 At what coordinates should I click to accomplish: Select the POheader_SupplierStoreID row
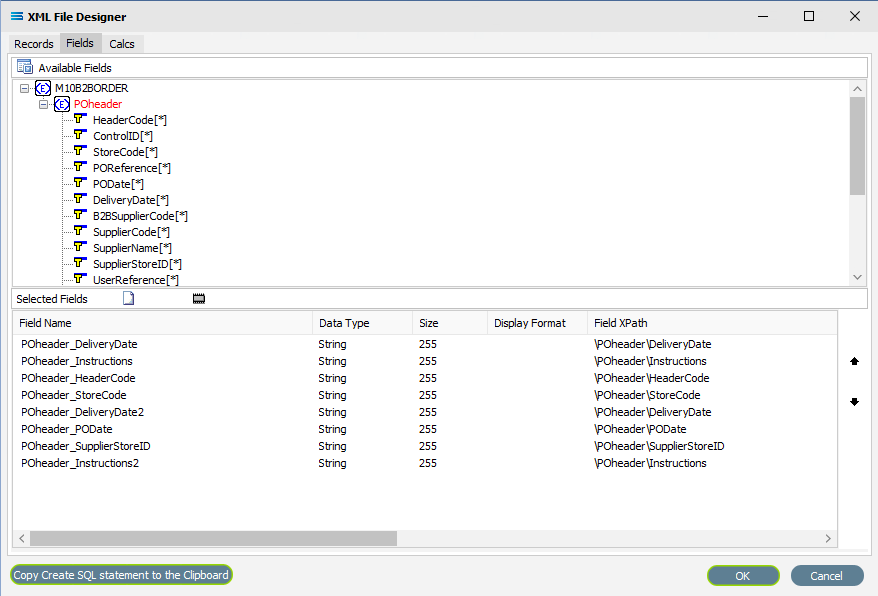(x=425, y=446)
